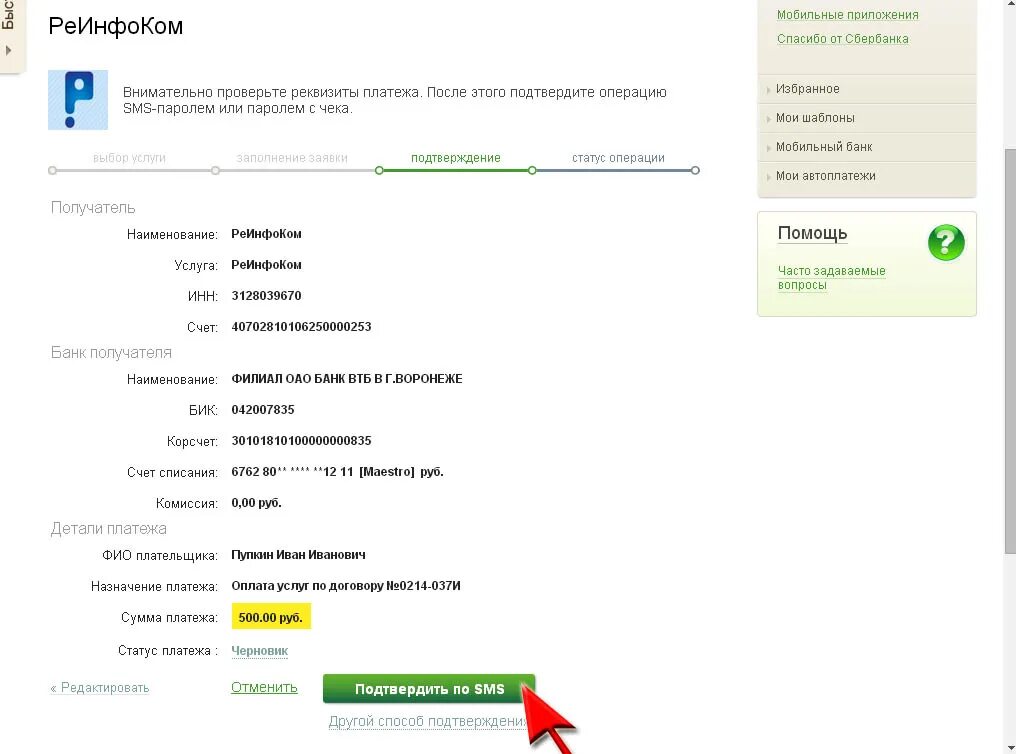The height and width of the screenshot is (754, 1016).
Task: Click the vertical page scrollbar thumb
Action: coord(1010,351)
